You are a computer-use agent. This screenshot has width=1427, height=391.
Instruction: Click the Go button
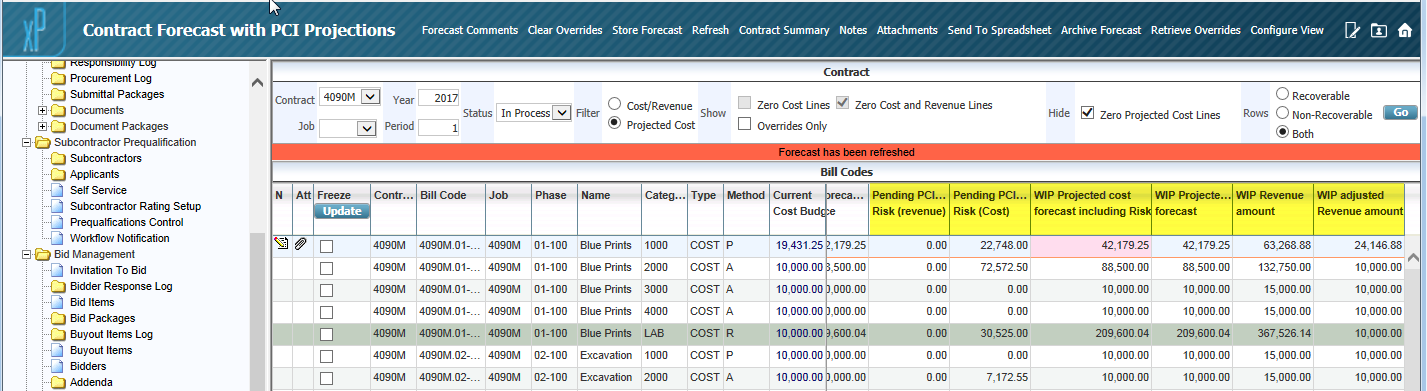1400,113
